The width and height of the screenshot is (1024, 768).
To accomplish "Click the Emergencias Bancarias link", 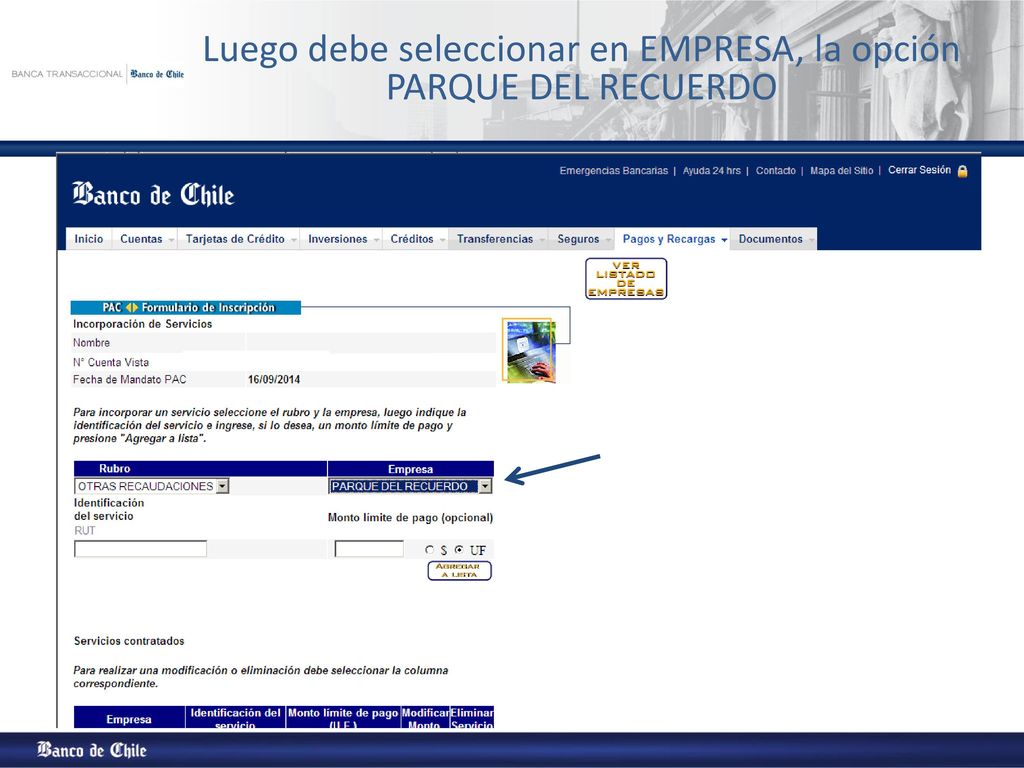I will 613,170.
